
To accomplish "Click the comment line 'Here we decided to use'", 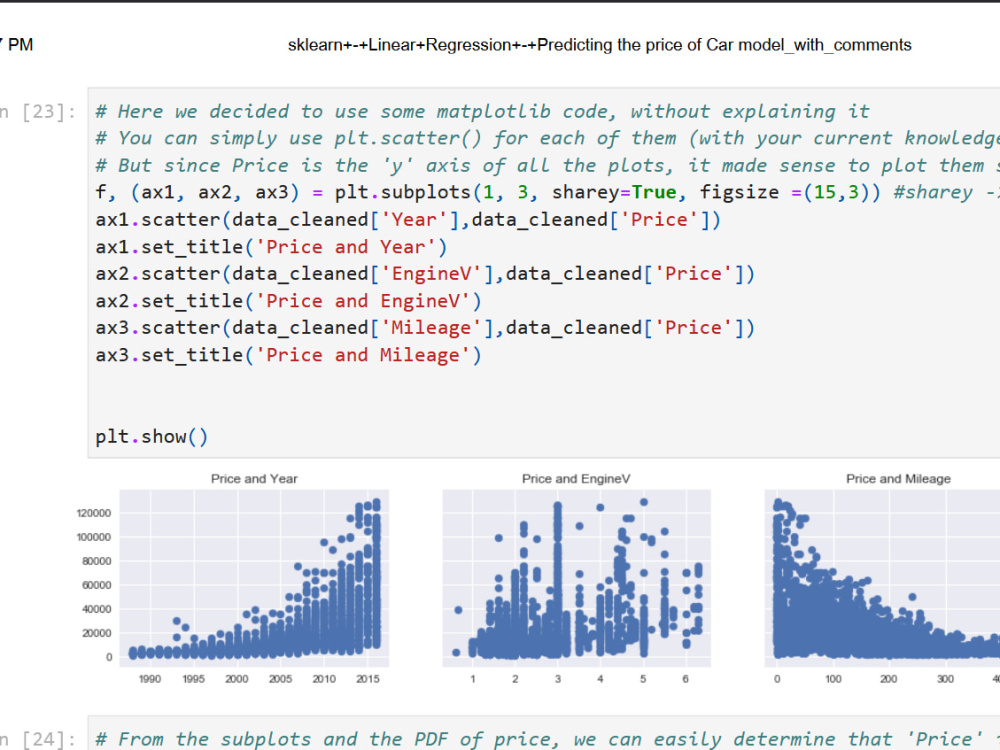I will click(482, 112).
